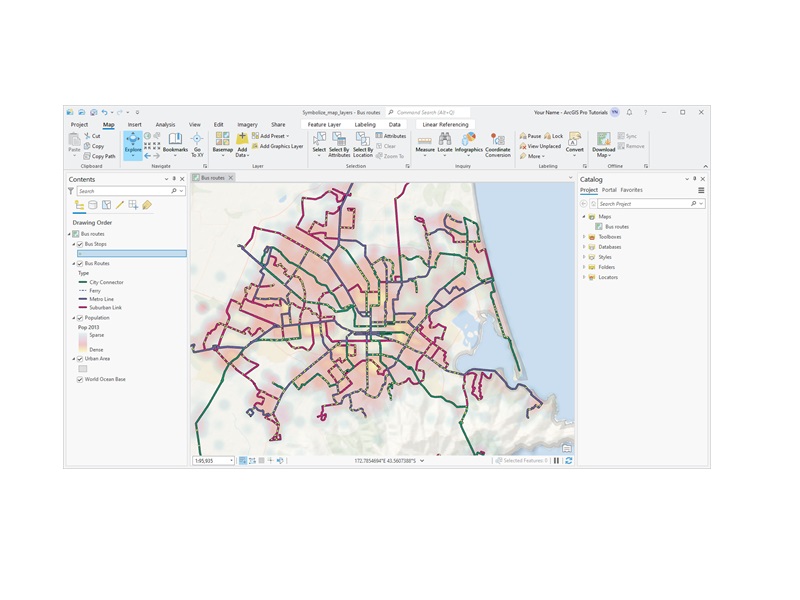
Task: Switch to the Portal tab in Catalog
Action: point(609,190)
